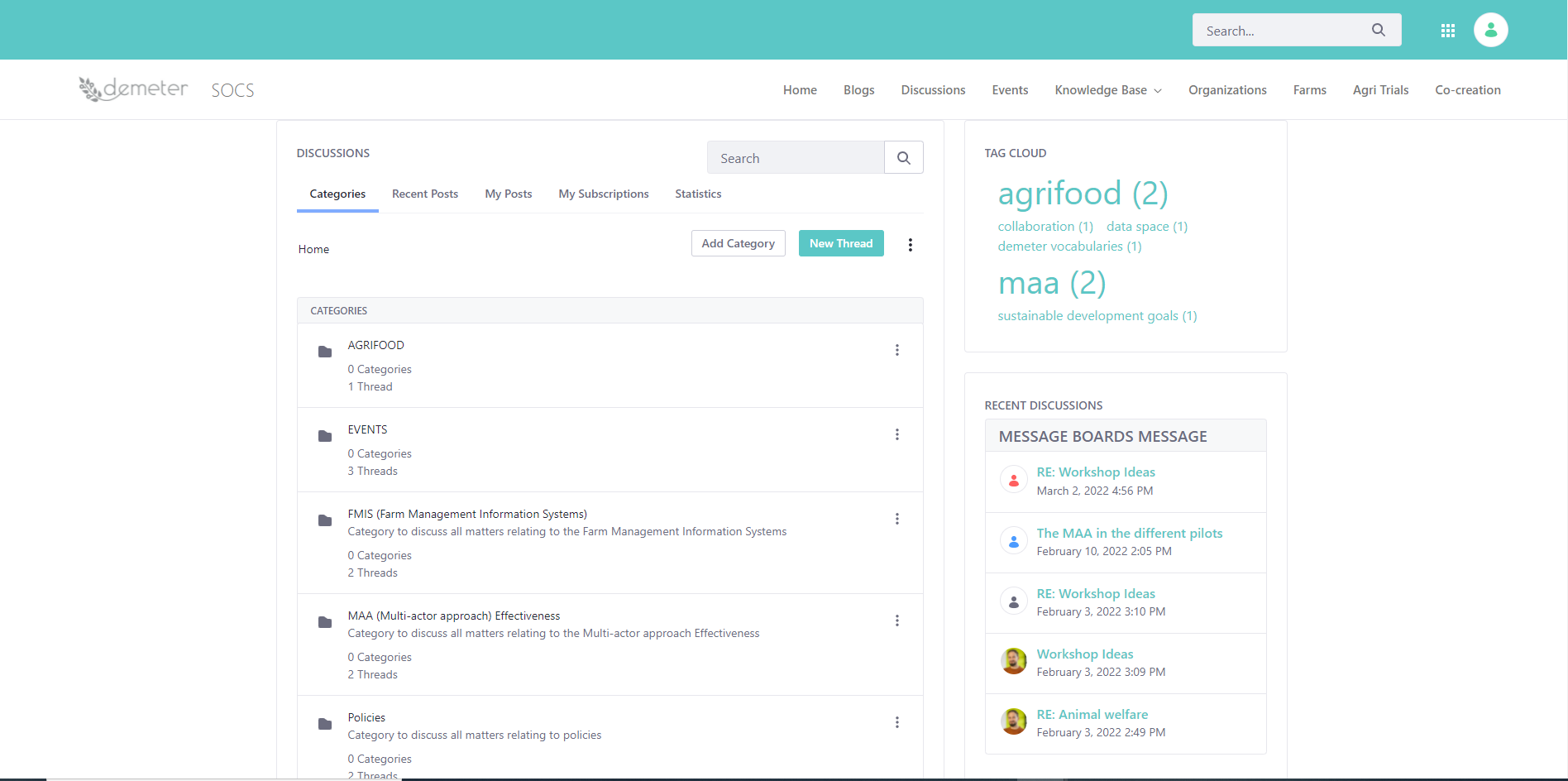Open the Discussions navigation item
Image resolution: width=1568 pixels, height=781 pixels.
[934, 90]
